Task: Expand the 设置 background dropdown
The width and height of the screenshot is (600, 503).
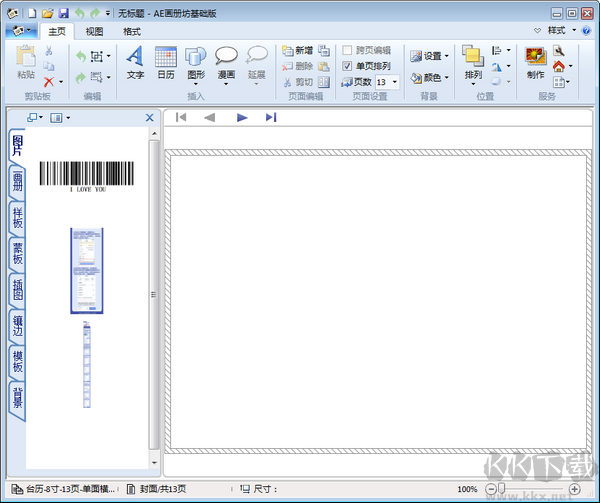Action: point(446,56)
